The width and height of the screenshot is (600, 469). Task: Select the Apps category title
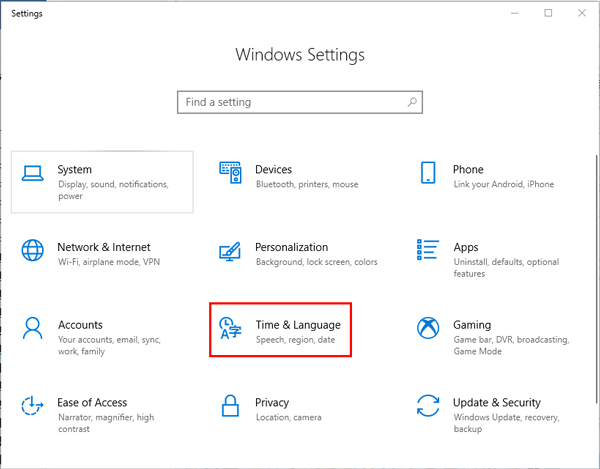pos(466,248)
